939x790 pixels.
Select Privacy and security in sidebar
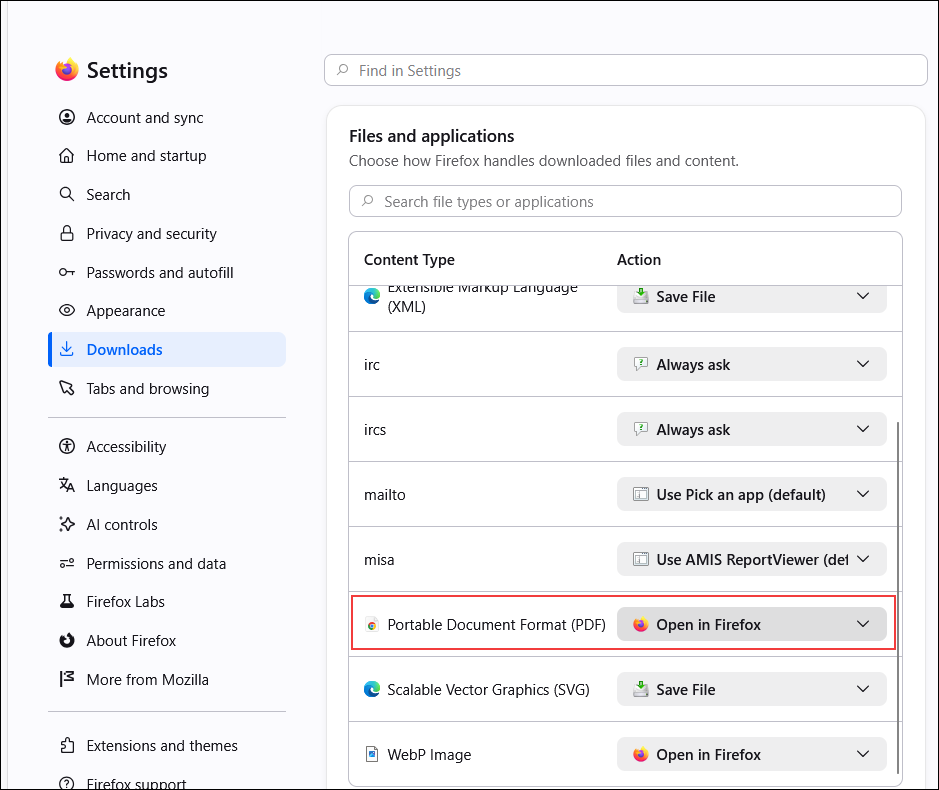pos(167,234)
